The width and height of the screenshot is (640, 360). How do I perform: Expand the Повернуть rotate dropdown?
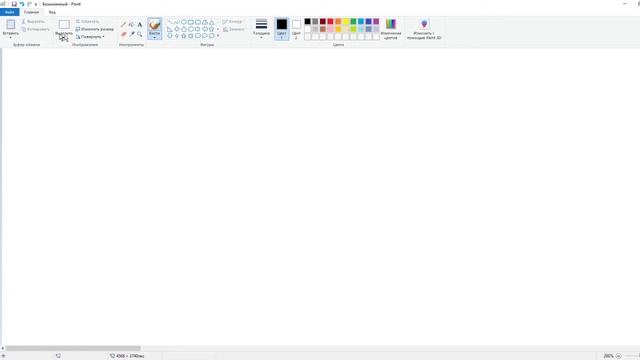point(90,37)
